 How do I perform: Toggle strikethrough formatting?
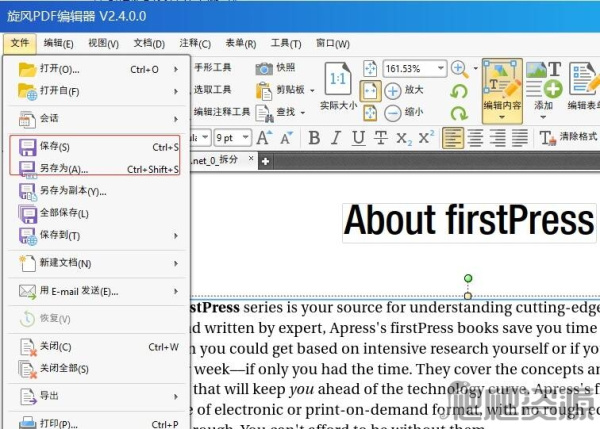(380, 138)
